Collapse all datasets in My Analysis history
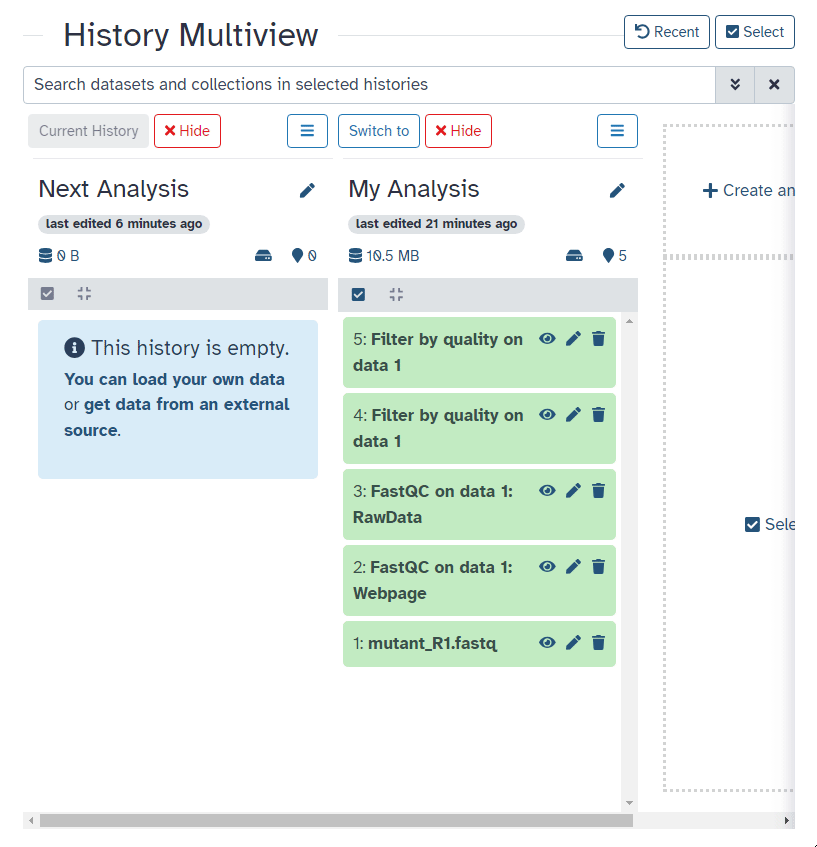Screen dimensions: 817x847 [x=396, y=294]
